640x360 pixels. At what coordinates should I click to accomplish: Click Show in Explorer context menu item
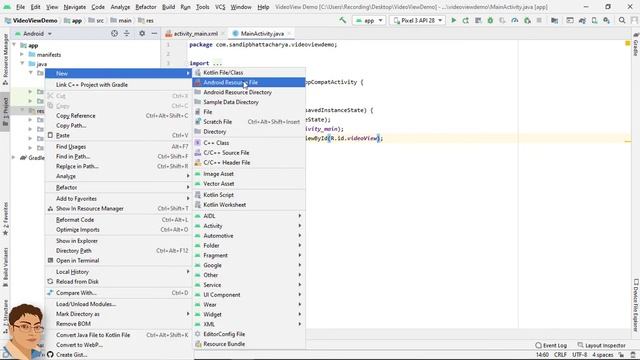(118, 241)
